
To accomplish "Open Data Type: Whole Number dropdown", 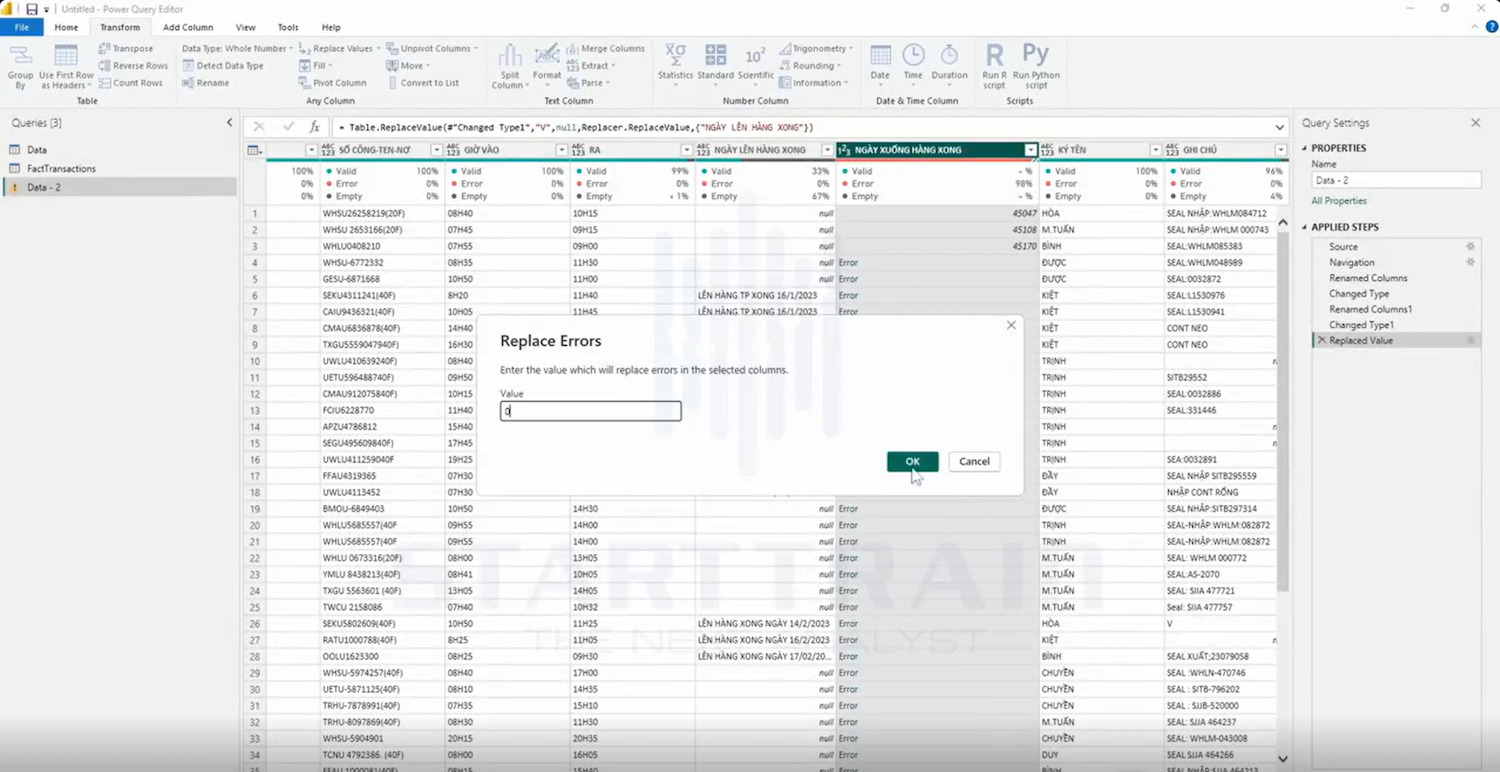I will [237, 48].
